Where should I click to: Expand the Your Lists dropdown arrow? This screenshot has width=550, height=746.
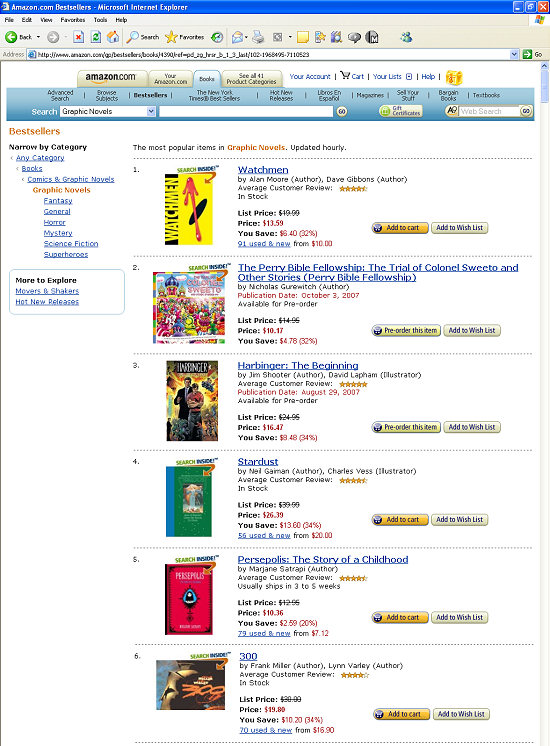[409, 77]
